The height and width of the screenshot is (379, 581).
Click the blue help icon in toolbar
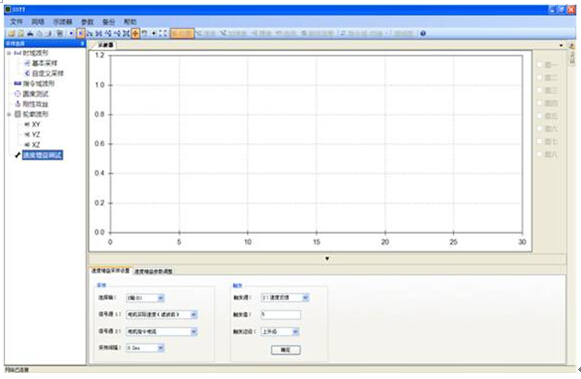point(423,33)
